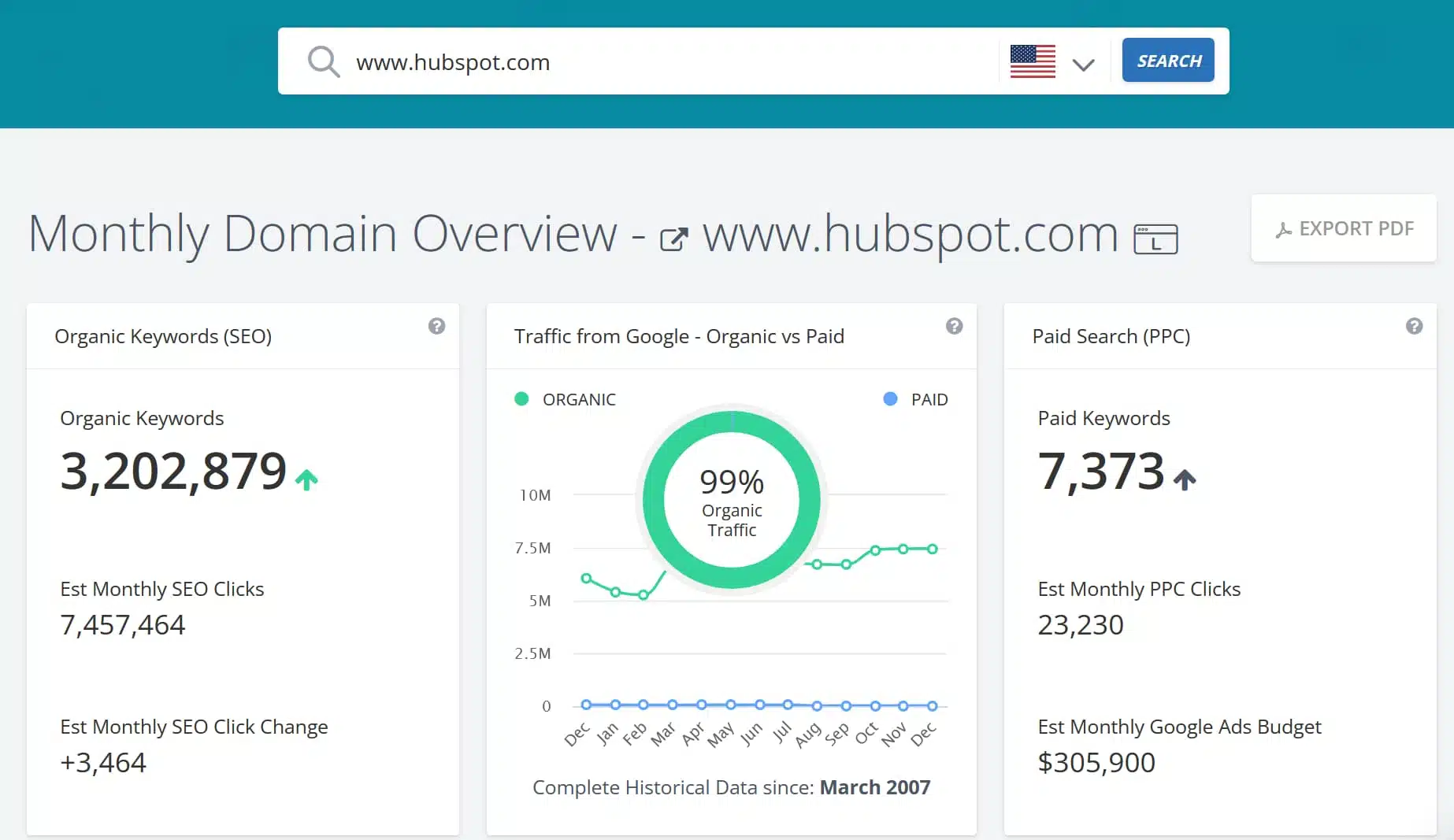Viewport: 1454px width, 840px height.
Task: Open the external link icon beside the domain
Action: [673, 239]
